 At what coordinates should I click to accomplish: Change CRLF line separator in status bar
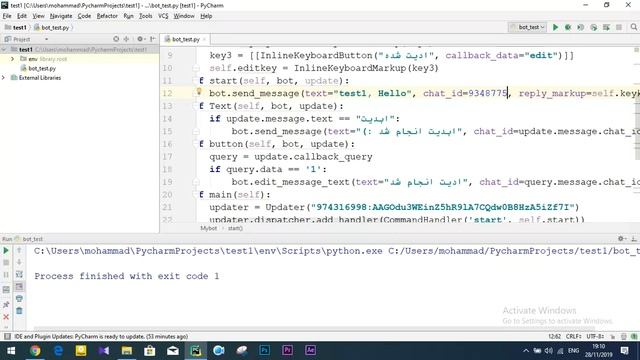573,337
